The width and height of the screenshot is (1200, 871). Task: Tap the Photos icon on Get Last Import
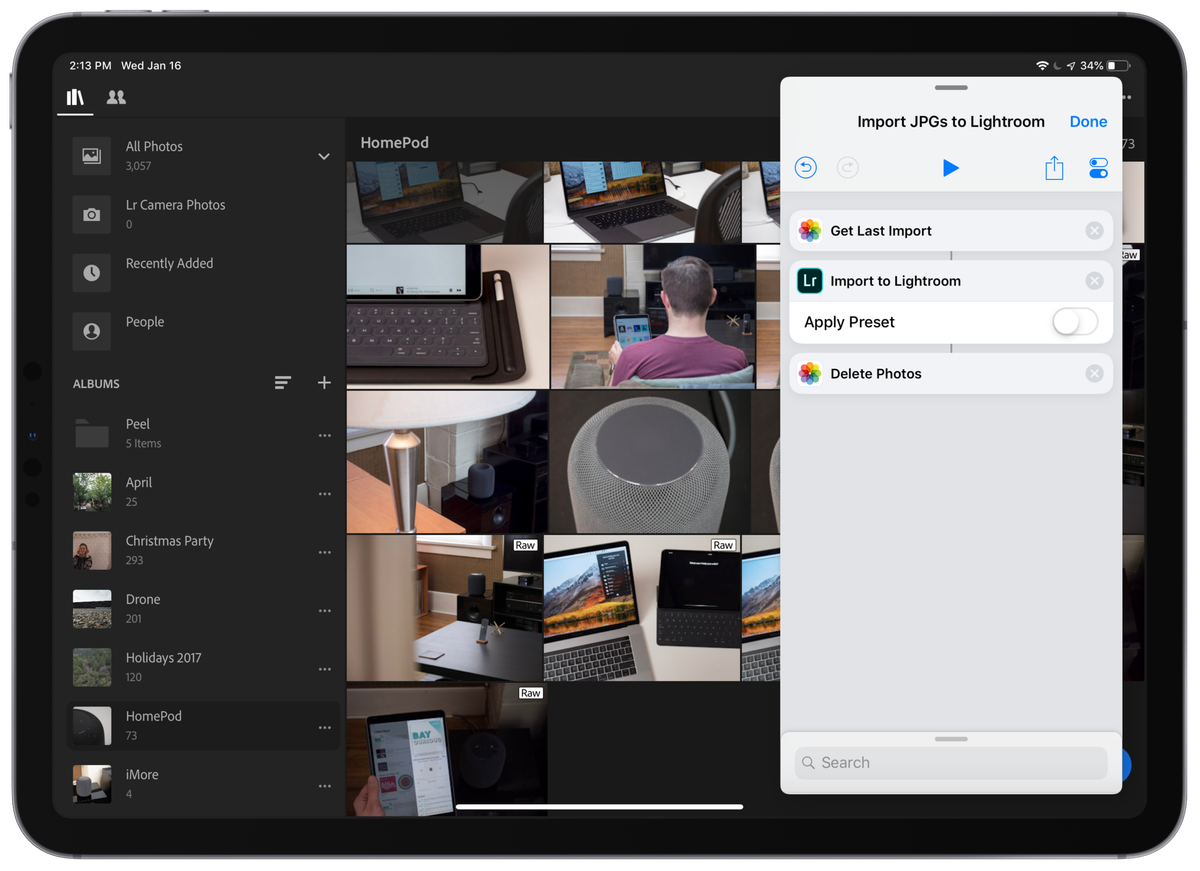point(810,230)
